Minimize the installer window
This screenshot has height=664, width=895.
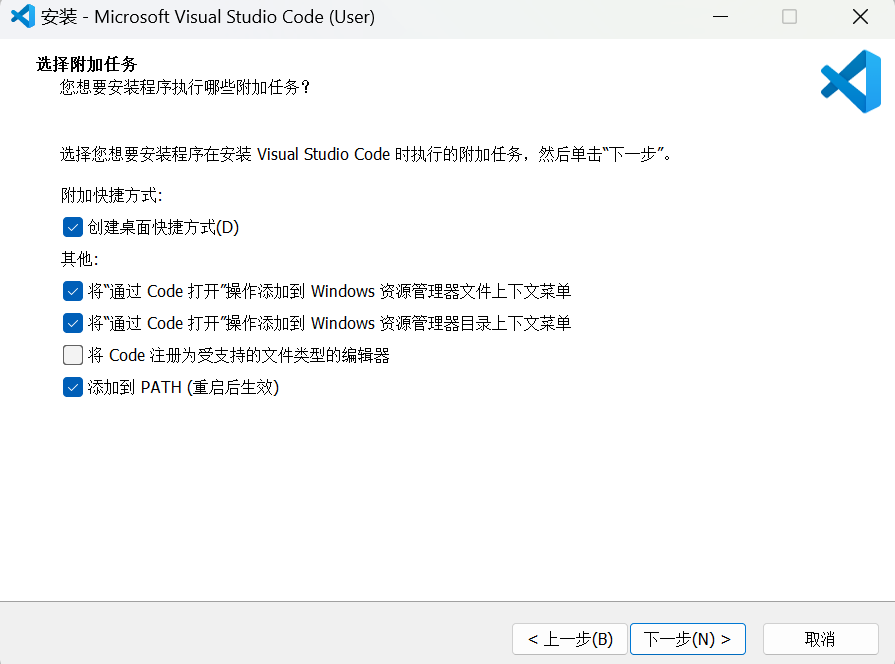pos(720,17)
